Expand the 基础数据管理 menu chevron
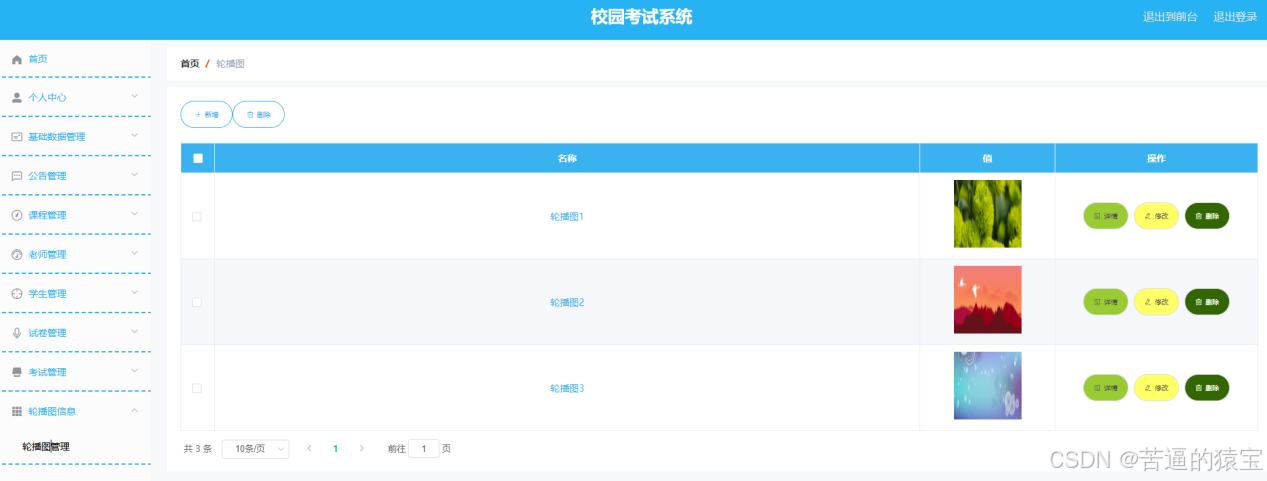 pyautogui.click(x=135, y=136)
